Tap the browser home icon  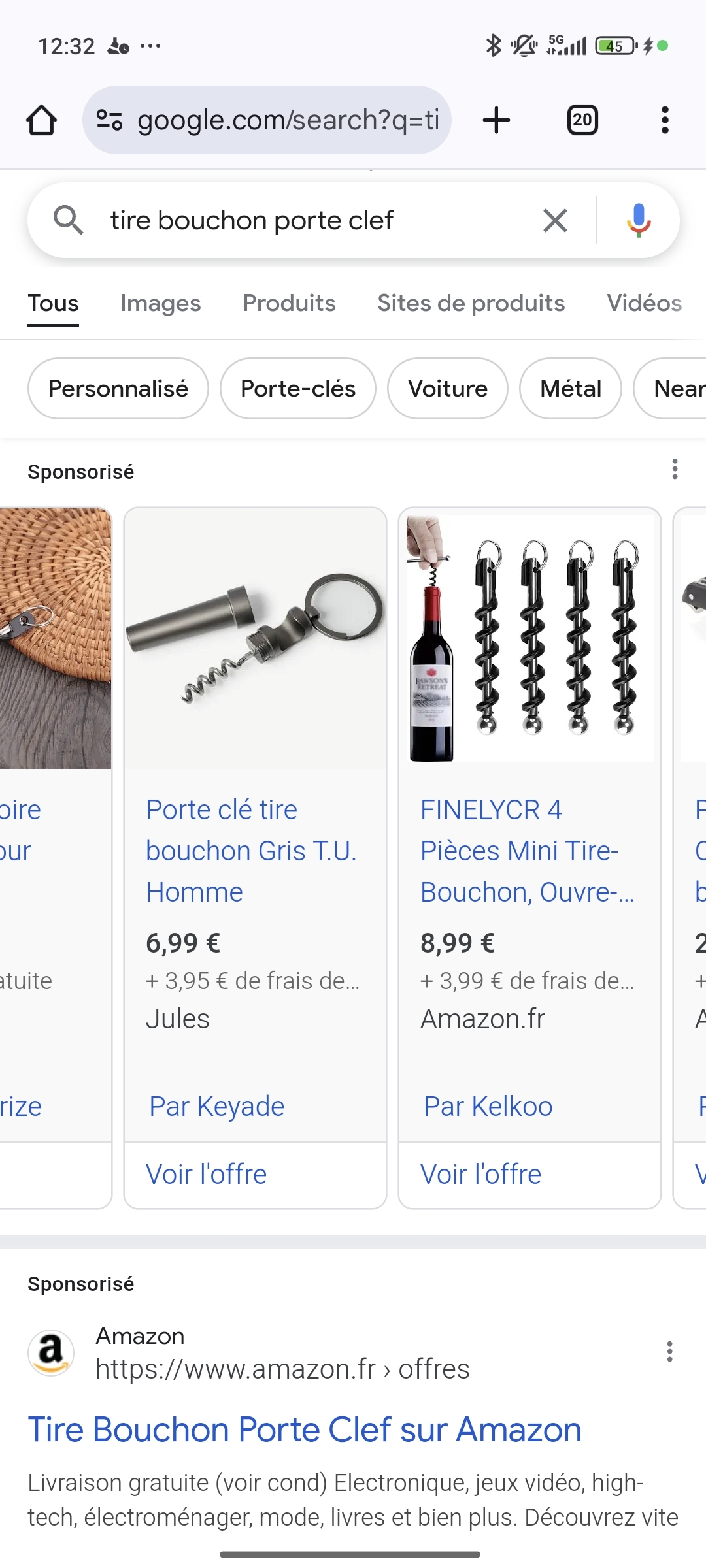(41, 120)
